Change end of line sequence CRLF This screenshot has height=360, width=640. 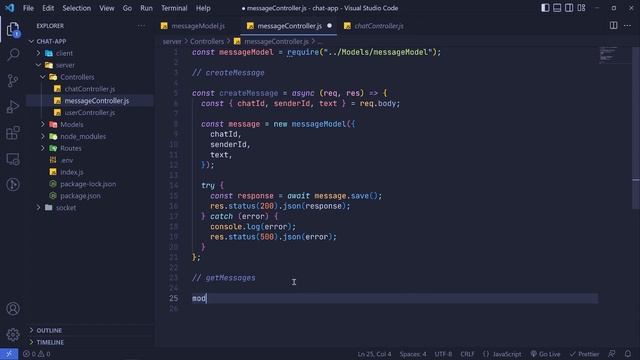[x=467, y=354]
